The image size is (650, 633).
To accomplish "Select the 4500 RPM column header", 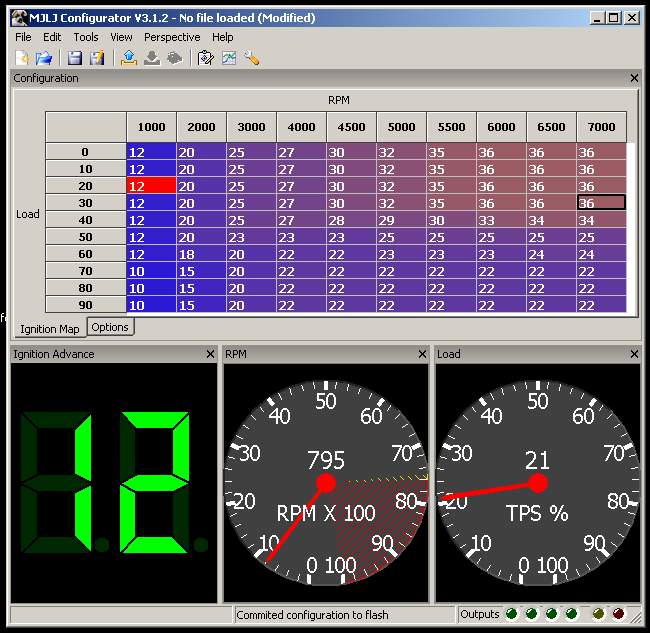I will click(351, 127).
